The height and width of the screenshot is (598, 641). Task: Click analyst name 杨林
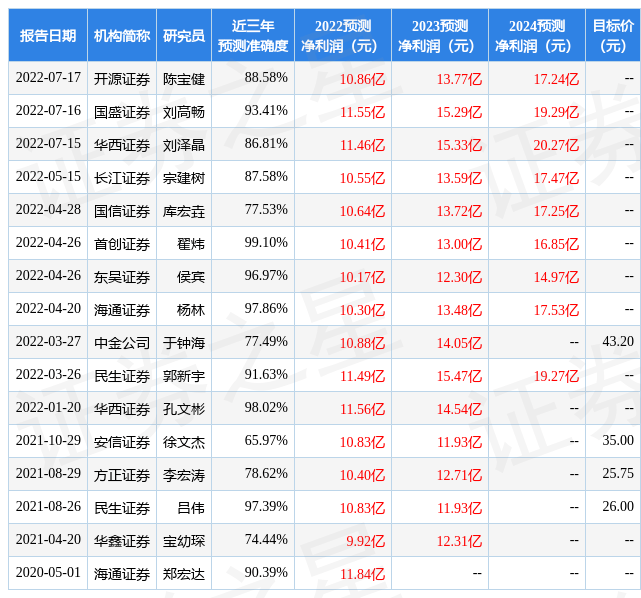click(191, 310)
